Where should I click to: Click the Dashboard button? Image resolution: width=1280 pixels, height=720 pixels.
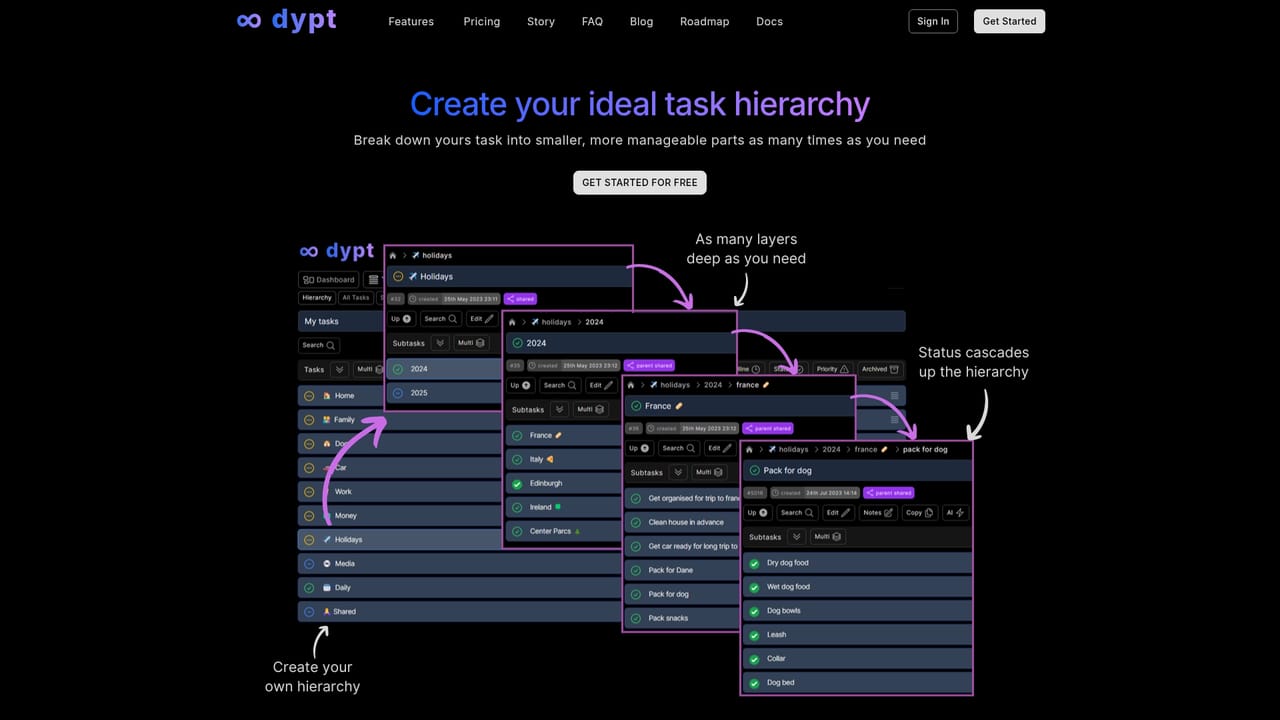329,279
